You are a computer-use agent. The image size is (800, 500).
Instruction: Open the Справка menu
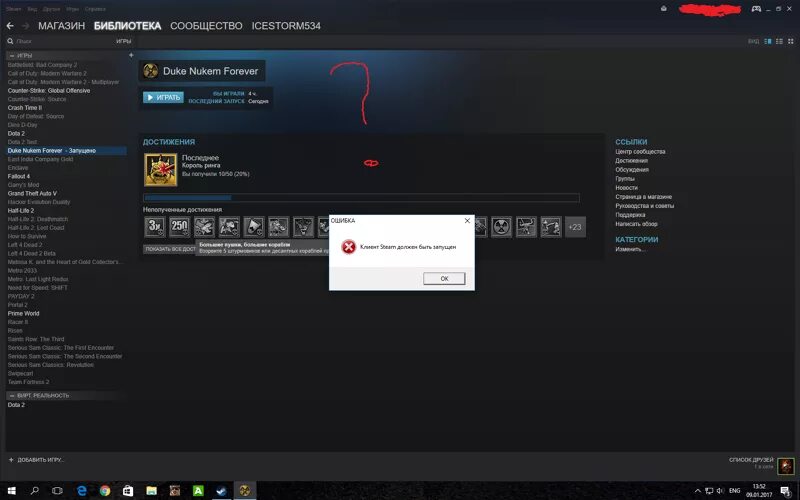click(95, 9)
